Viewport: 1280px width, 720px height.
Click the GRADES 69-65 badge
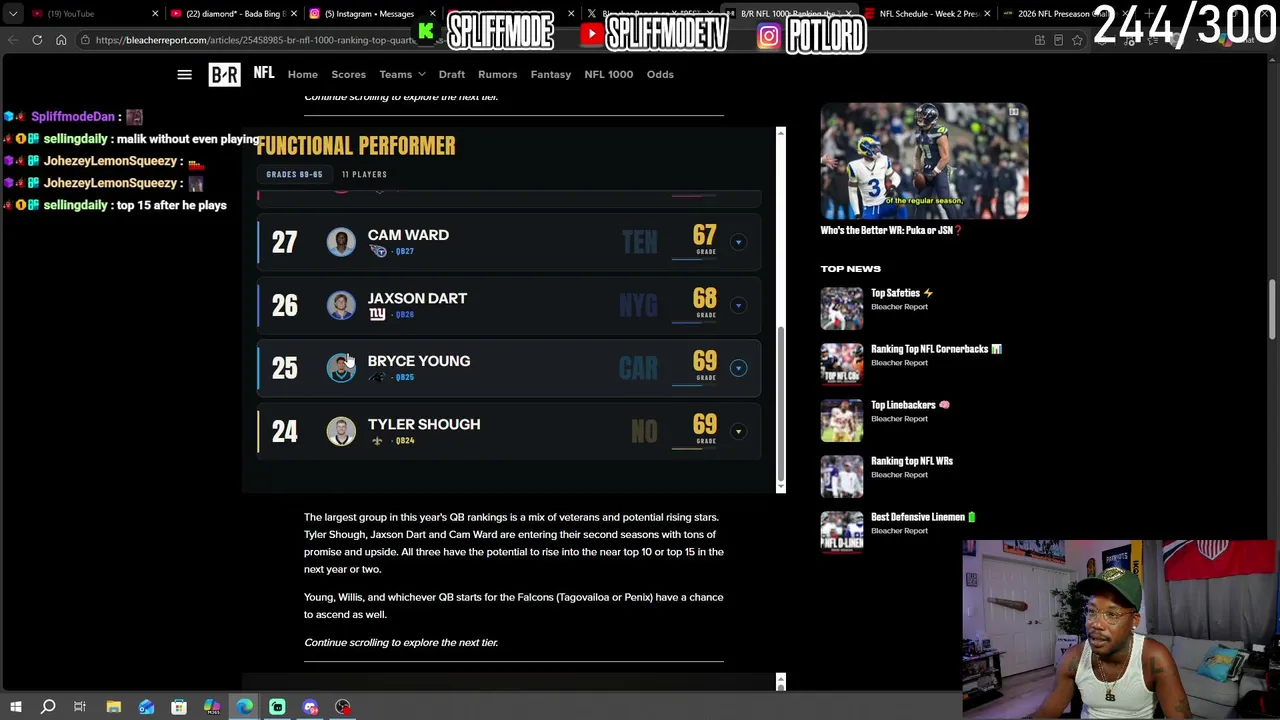coord(294,174)
